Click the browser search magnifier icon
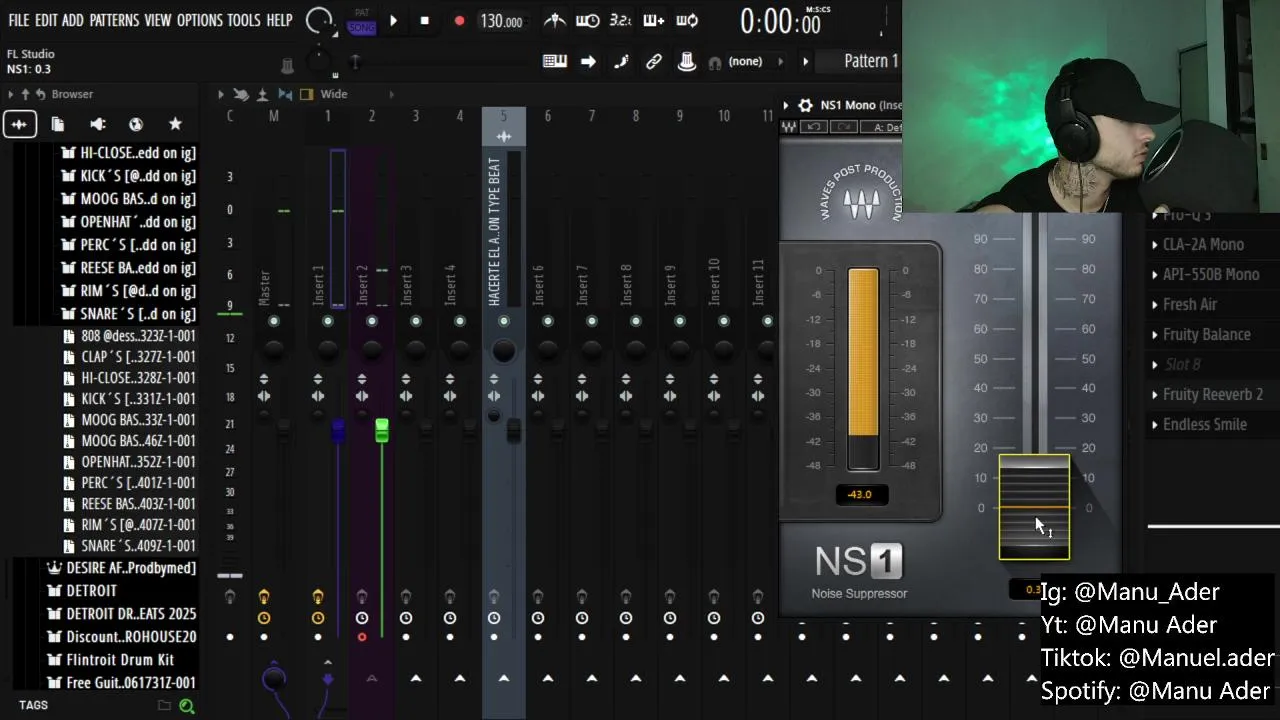This screenshot has width=1280, height=720. [186, 706]
